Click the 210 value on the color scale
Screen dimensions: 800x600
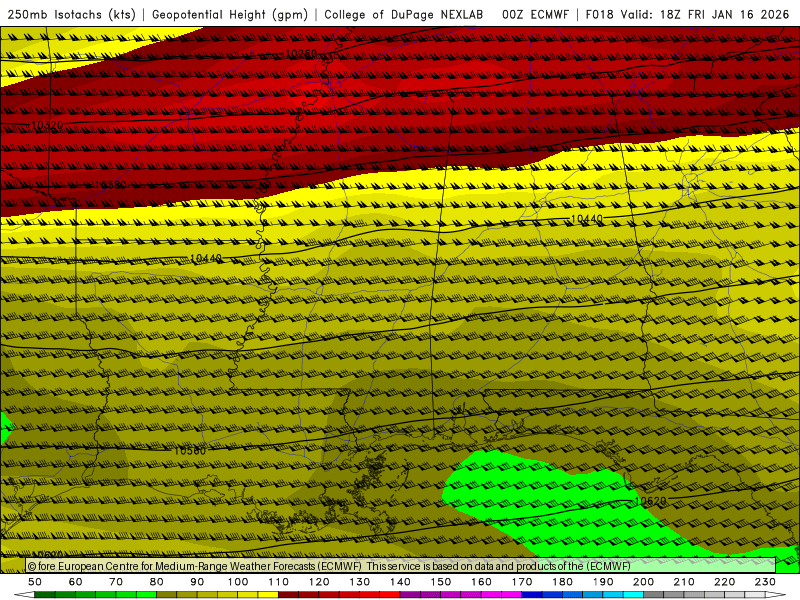tap(684, 582)
